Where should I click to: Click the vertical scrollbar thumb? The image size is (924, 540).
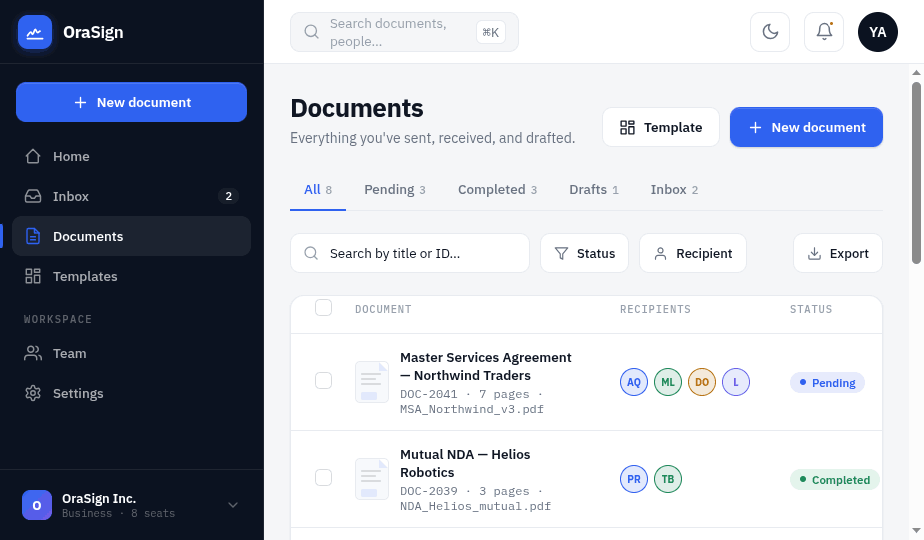click(x=916, y=173)
